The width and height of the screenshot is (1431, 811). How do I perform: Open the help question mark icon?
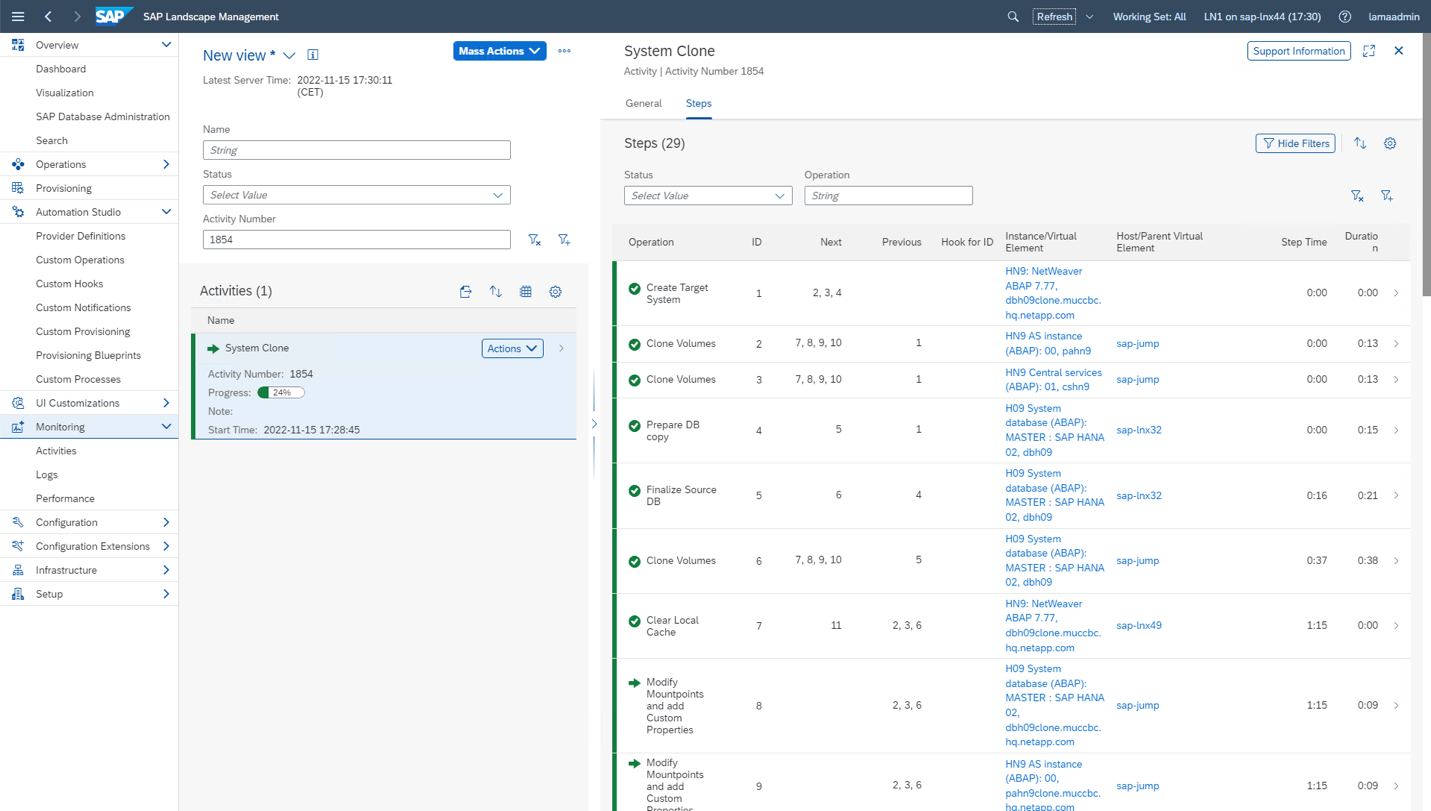[1345, 16]
